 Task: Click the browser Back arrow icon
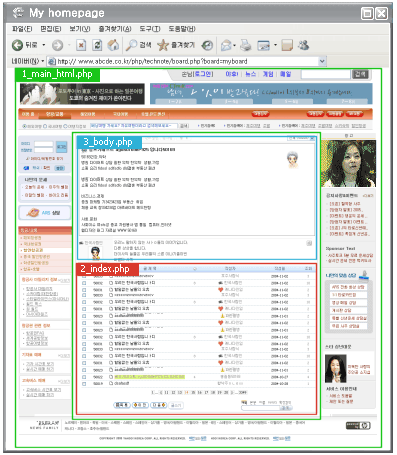[x=17, y=45]
